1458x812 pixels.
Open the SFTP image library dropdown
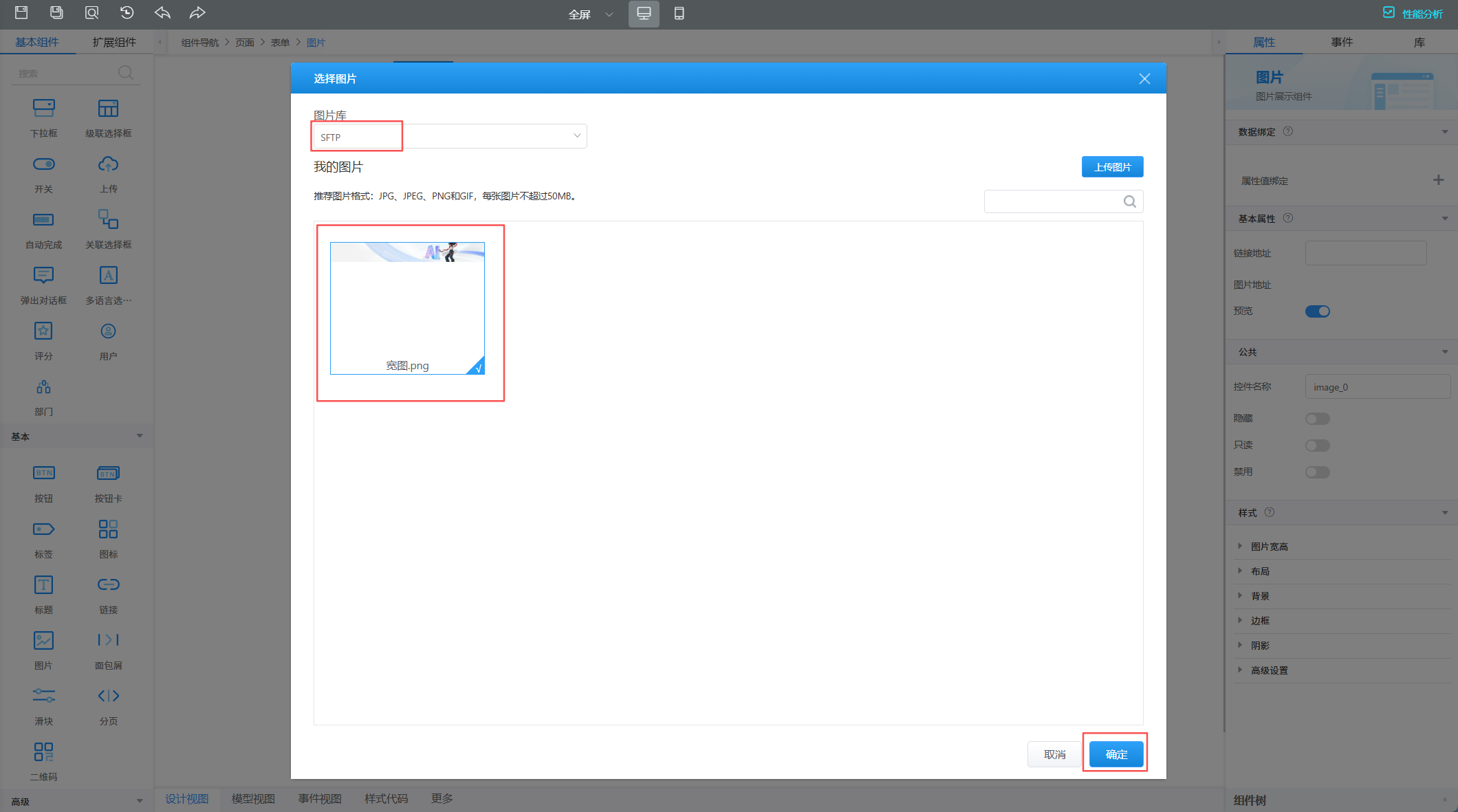pyautogui.click(x=450, y=136)
